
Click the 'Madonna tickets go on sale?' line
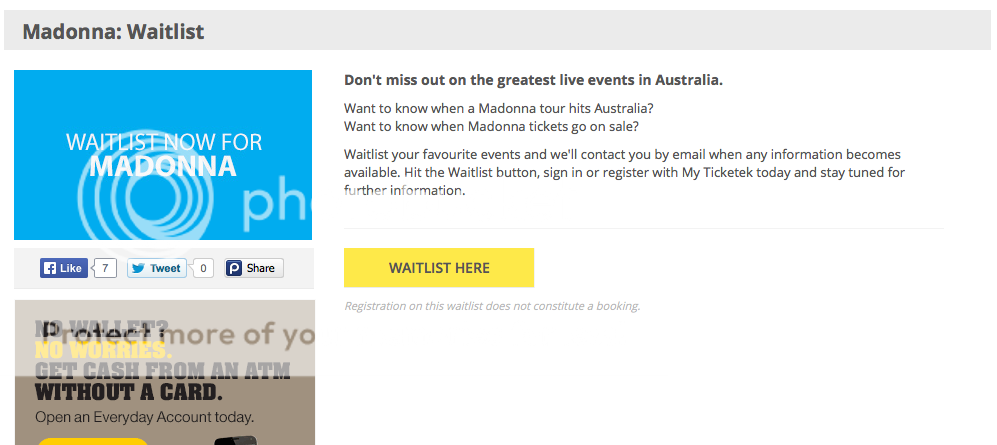click(x=492, y=126)
